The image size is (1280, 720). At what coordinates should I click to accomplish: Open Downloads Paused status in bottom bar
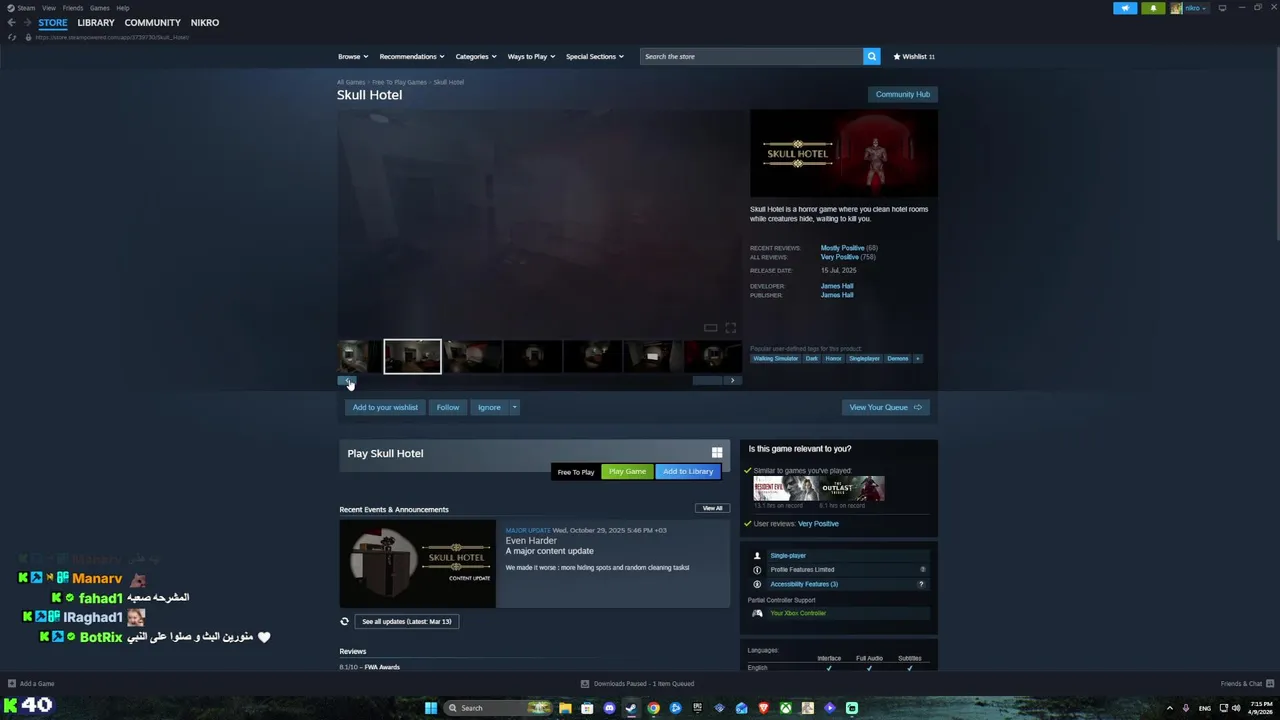637,684
